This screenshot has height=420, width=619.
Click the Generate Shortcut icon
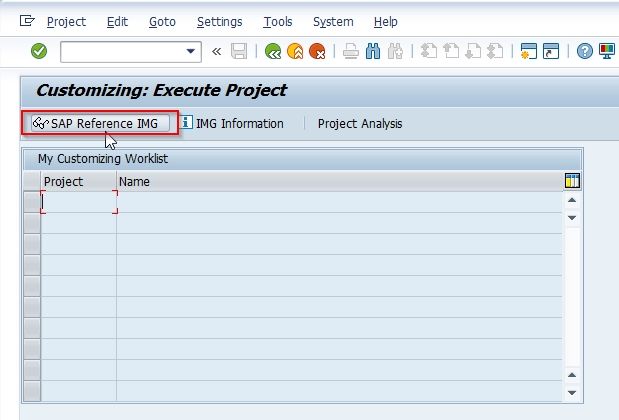coord(551,51)
